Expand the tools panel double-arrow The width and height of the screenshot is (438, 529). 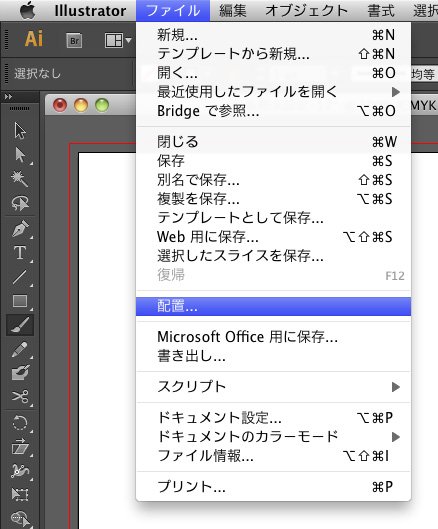tap(8, 96)
